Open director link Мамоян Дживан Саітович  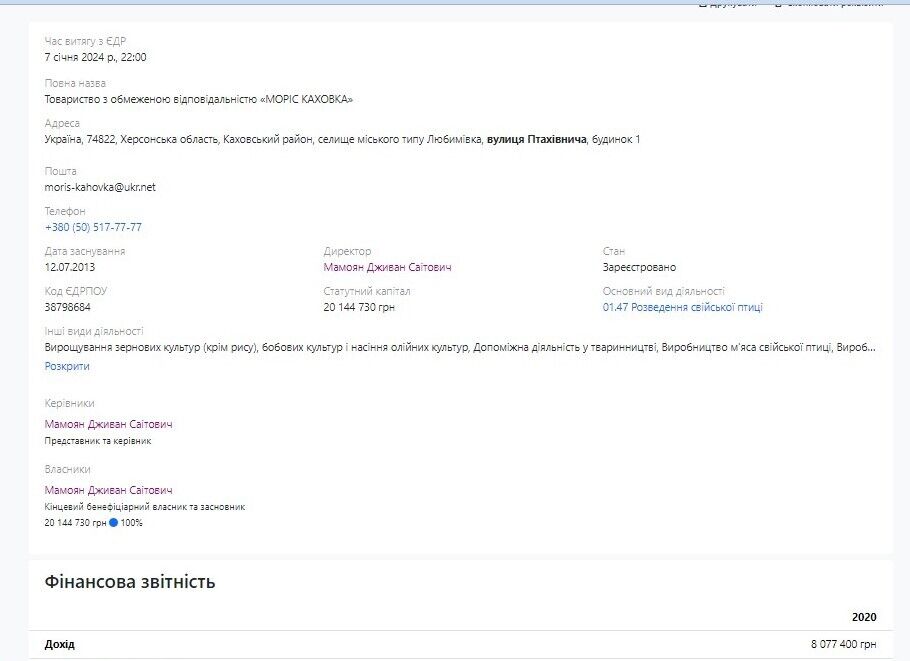coord(387,268)
